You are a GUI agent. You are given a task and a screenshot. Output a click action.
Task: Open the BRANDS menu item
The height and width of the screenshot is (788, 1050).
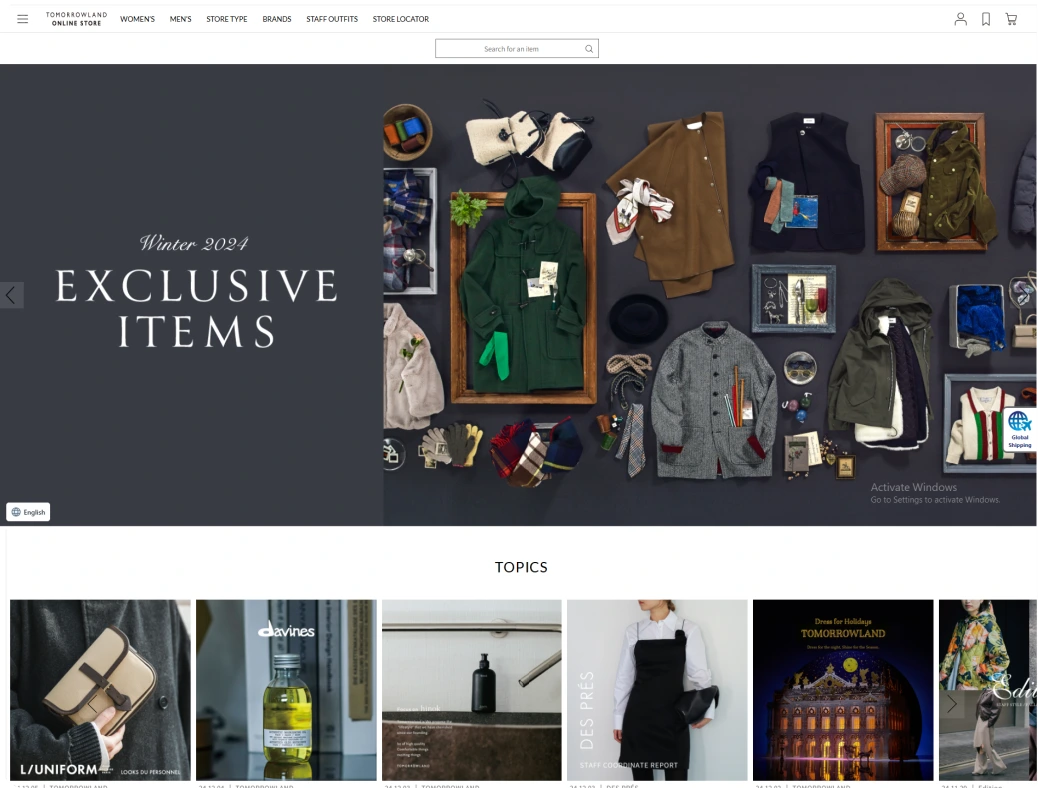(277, 19)
